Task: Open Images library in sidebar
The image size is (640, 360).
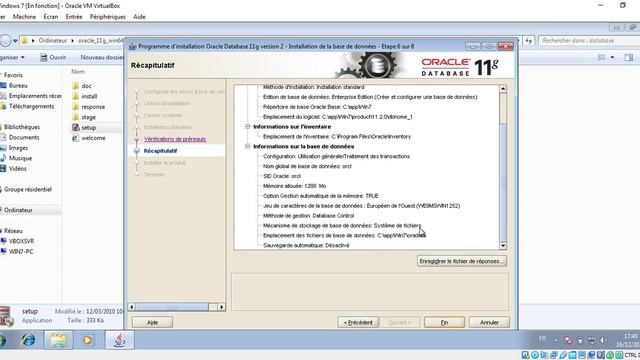Action: tap(15, 148)
